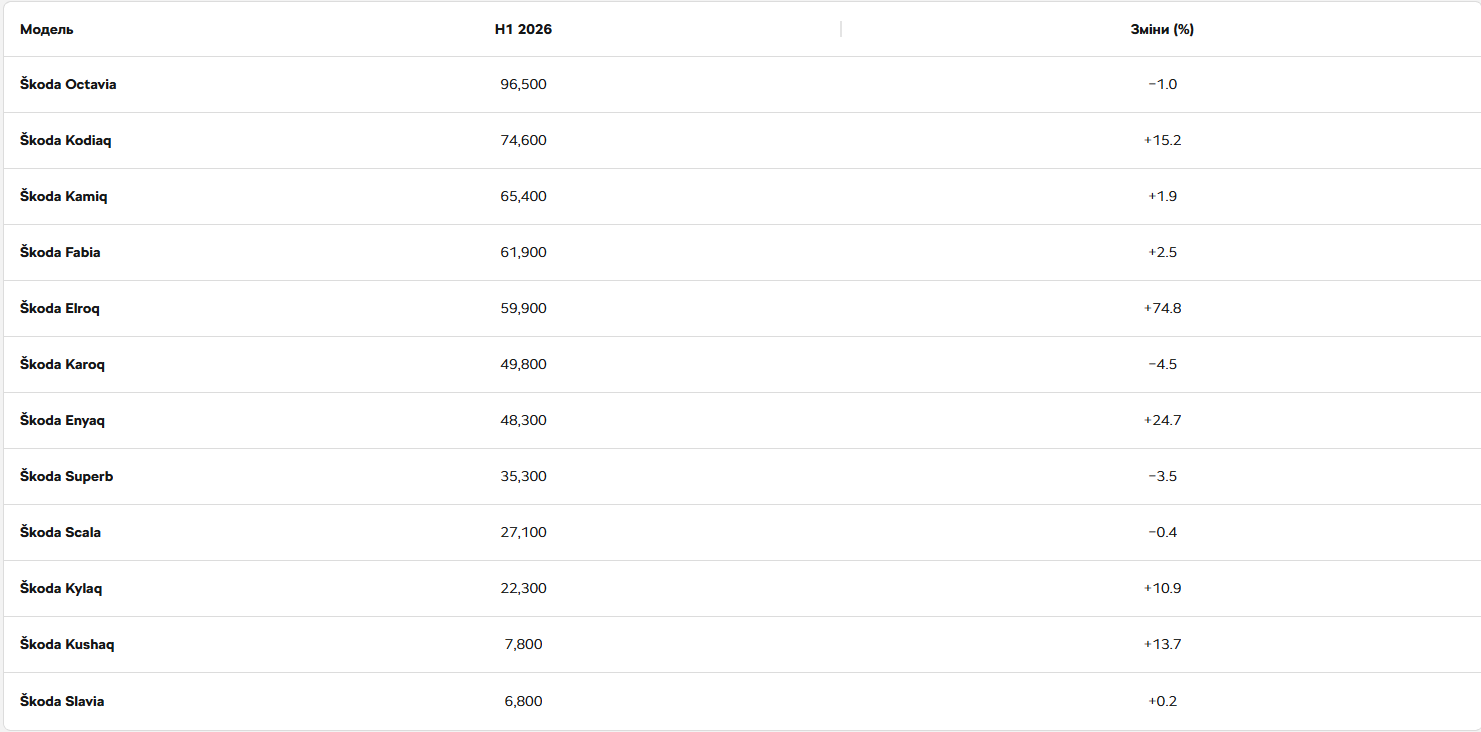
Task: Click the Зміни (%) column header
Action: [x=1162, y=30]
